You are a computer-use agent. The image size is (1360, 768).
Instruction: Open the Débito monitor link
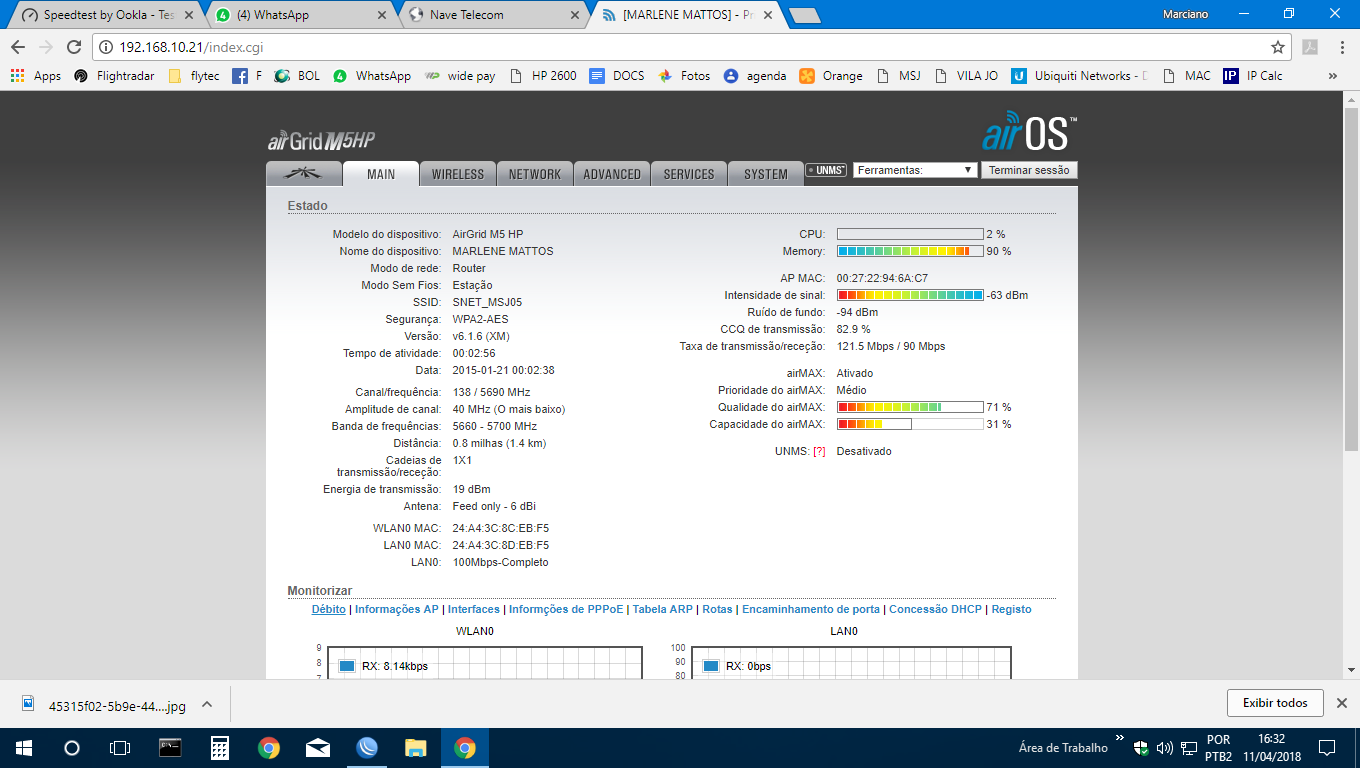tap(328, 609)
